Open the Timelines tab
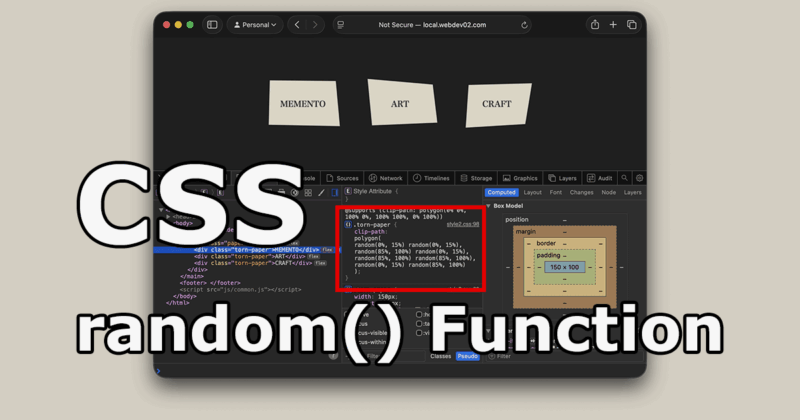Image resolution: width=800 pixels, height=420 pixels. coord(431,178)
